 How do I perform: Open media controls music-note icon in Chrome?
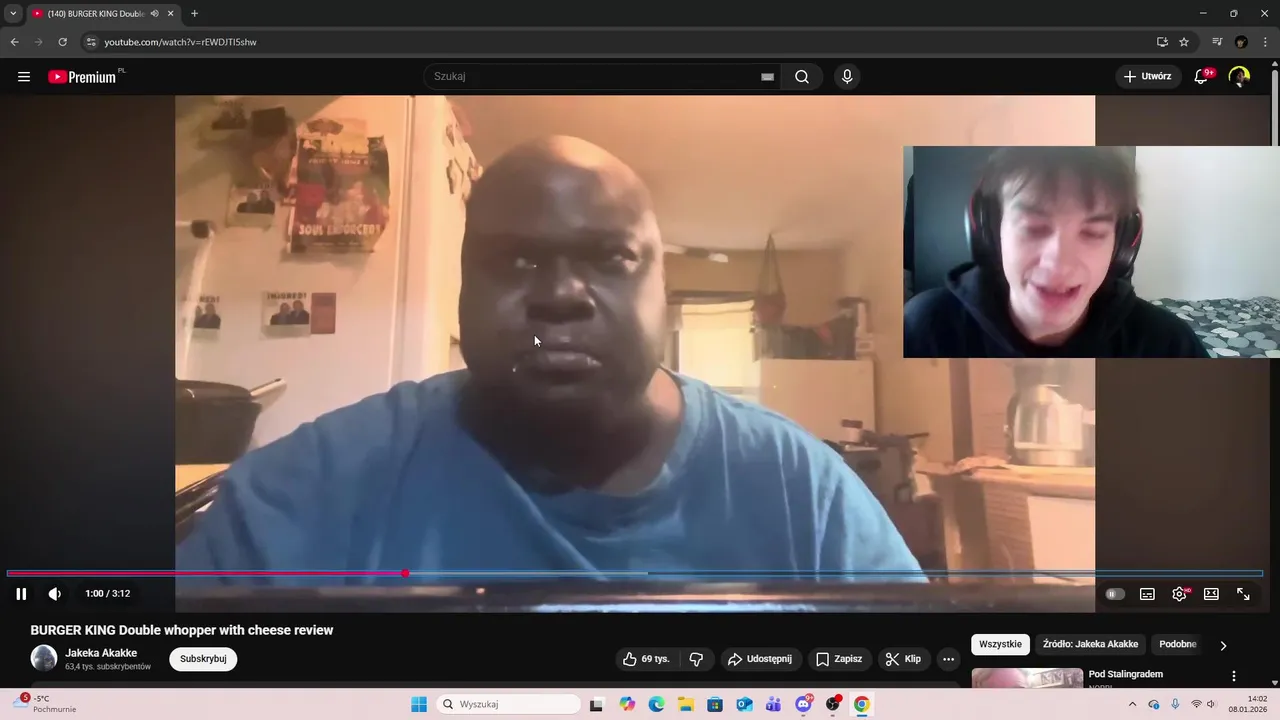click(1217, 42)
